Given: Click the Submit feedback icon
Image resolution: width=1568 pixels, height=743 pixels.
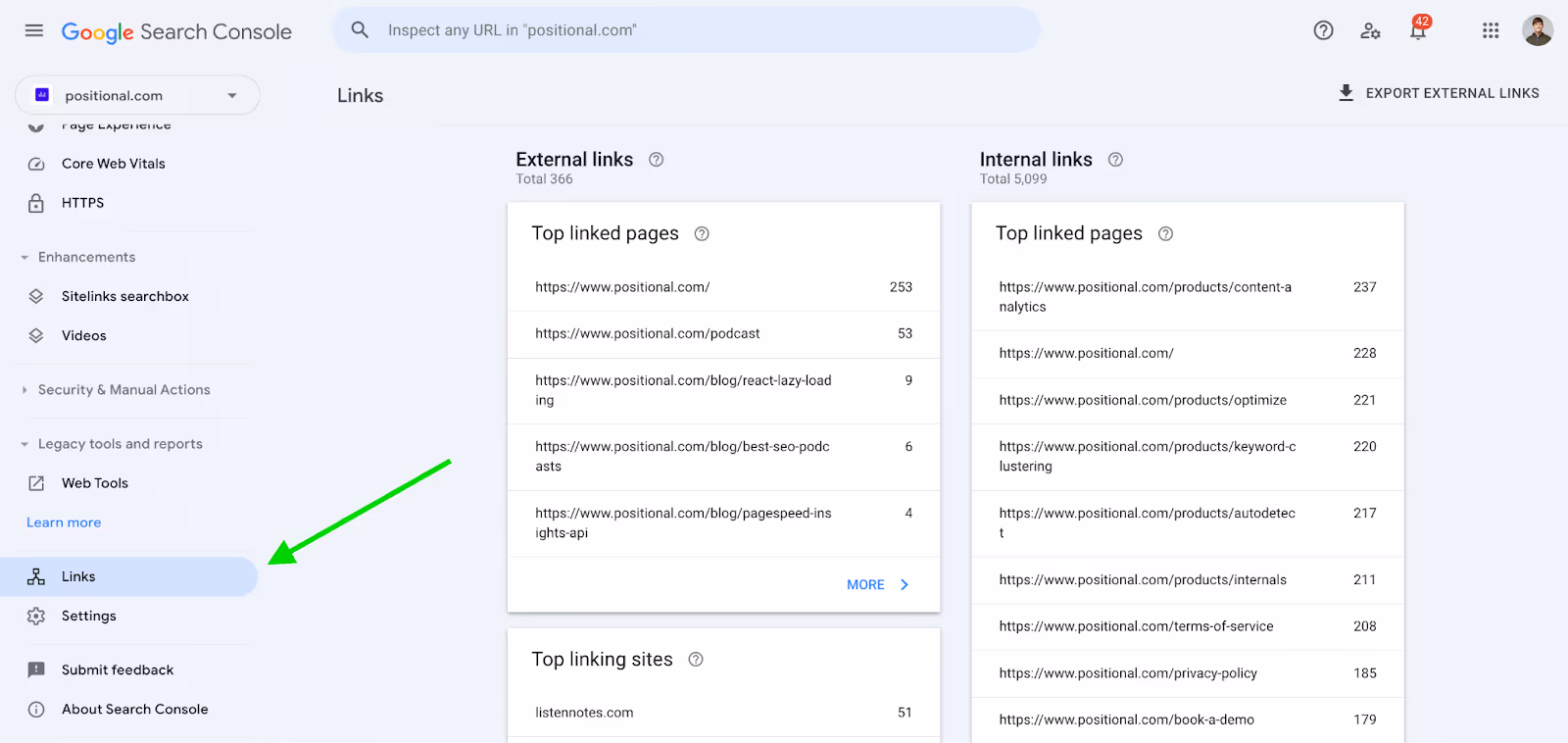Looking at the screenshot, I should 36,670.
